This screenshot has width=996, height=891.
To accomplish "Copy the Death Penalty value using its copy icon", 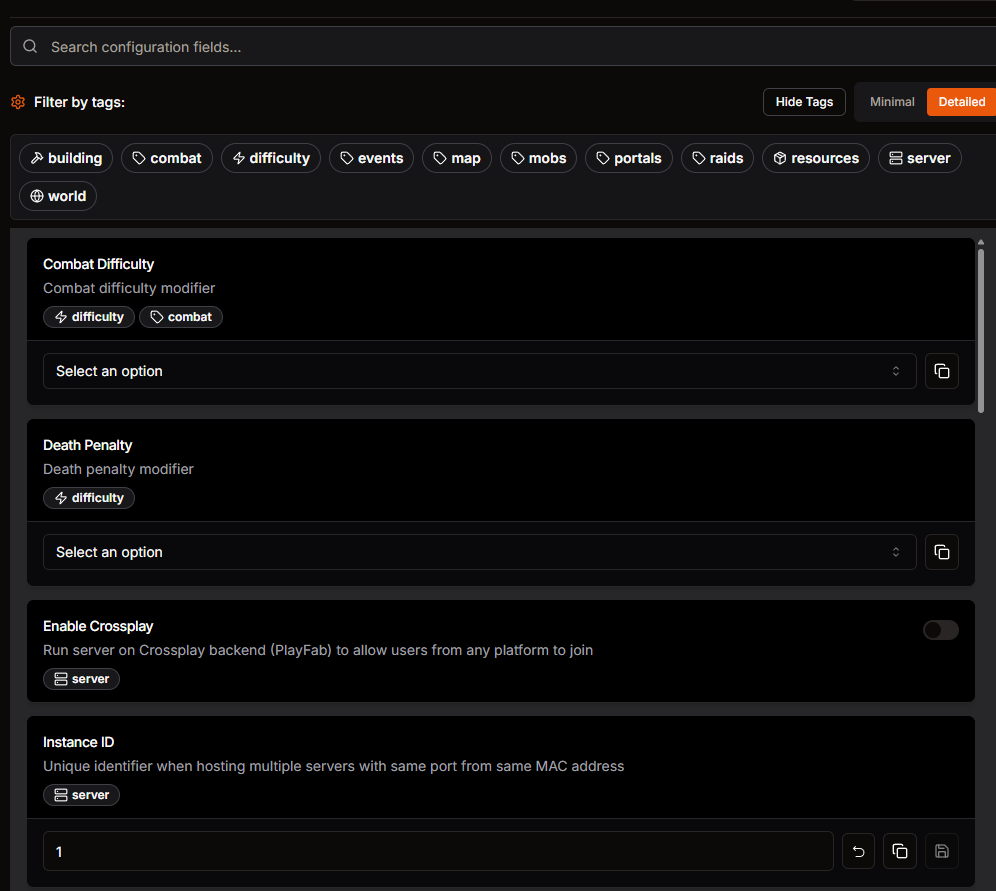I will pyautogui.click(x=941, y=551).
